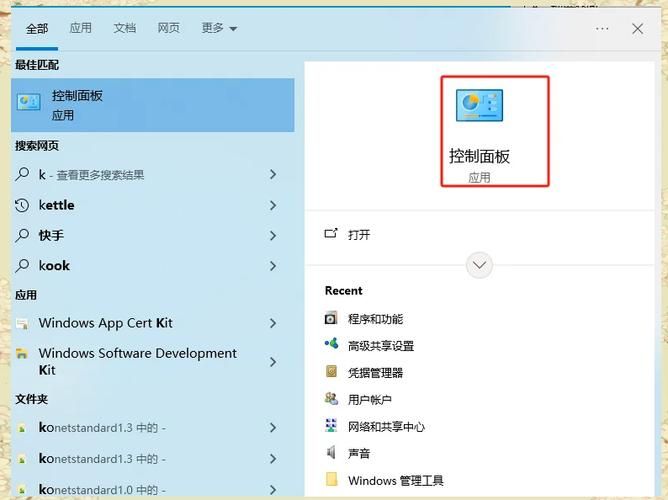
Task: Expand the chevron for k web results
Action: click(x=273, y=174)
